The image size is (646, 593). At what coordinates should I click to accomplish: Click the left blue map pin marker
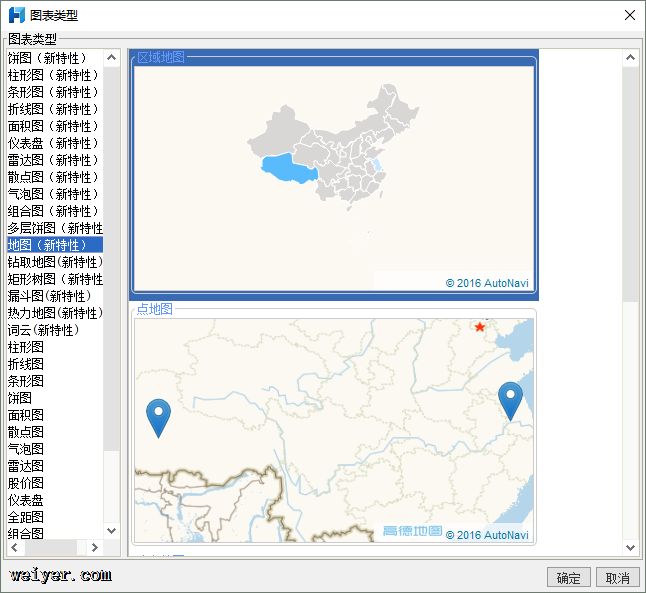click(x=158, y=415)
